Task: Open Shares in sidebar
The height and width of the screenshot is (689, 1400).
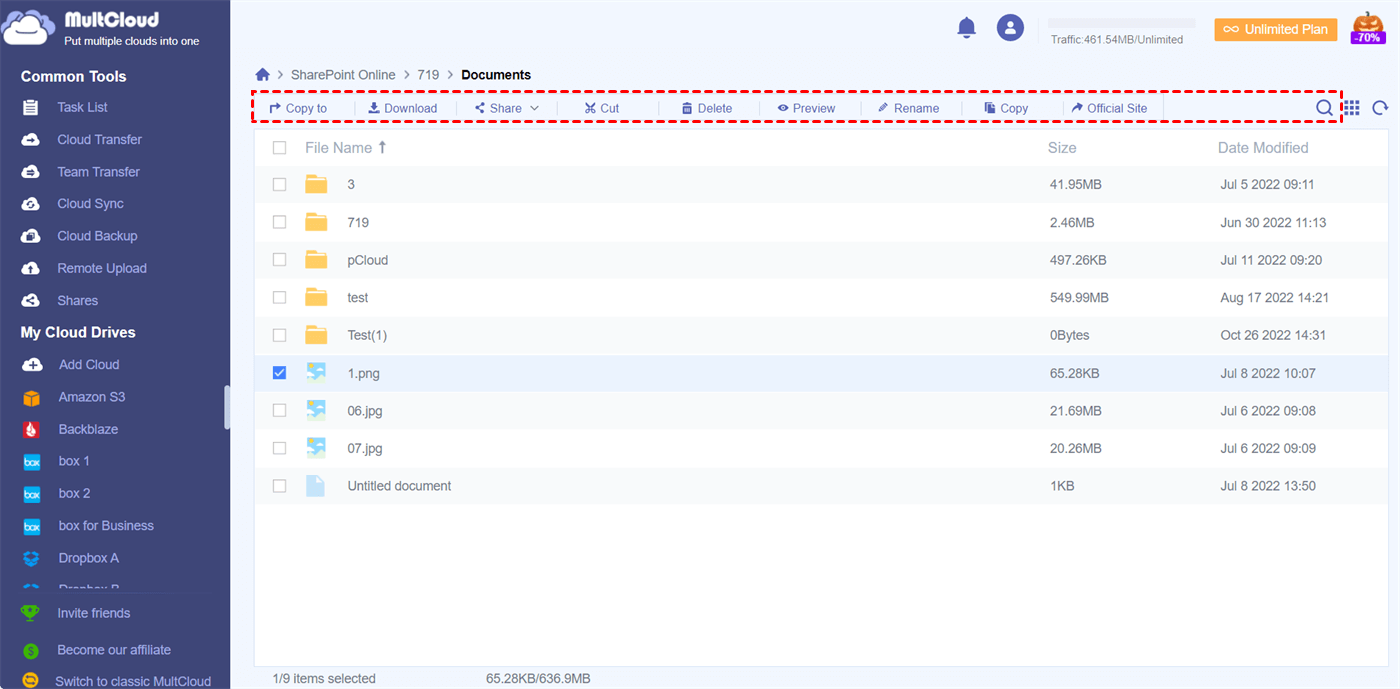Action: pos(77,300)
